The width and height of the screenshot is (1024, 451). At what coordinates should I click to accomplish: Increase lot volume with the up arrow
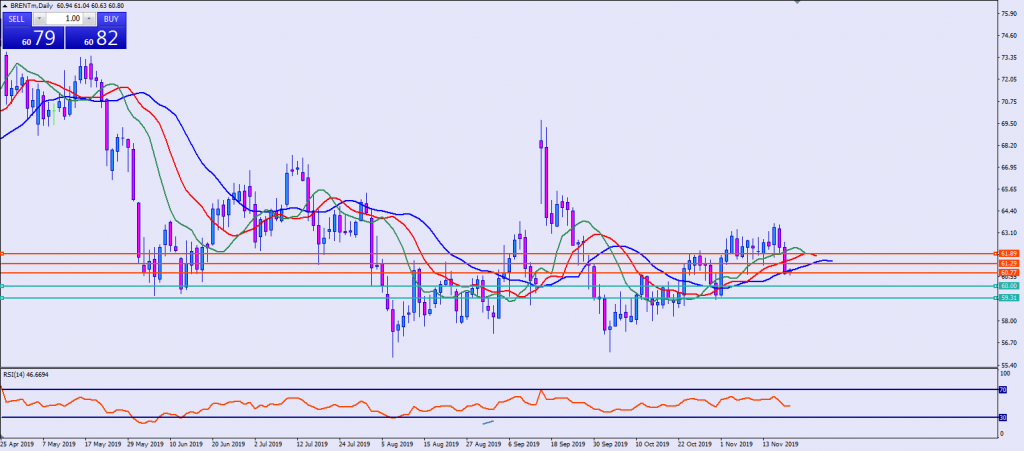91,18
